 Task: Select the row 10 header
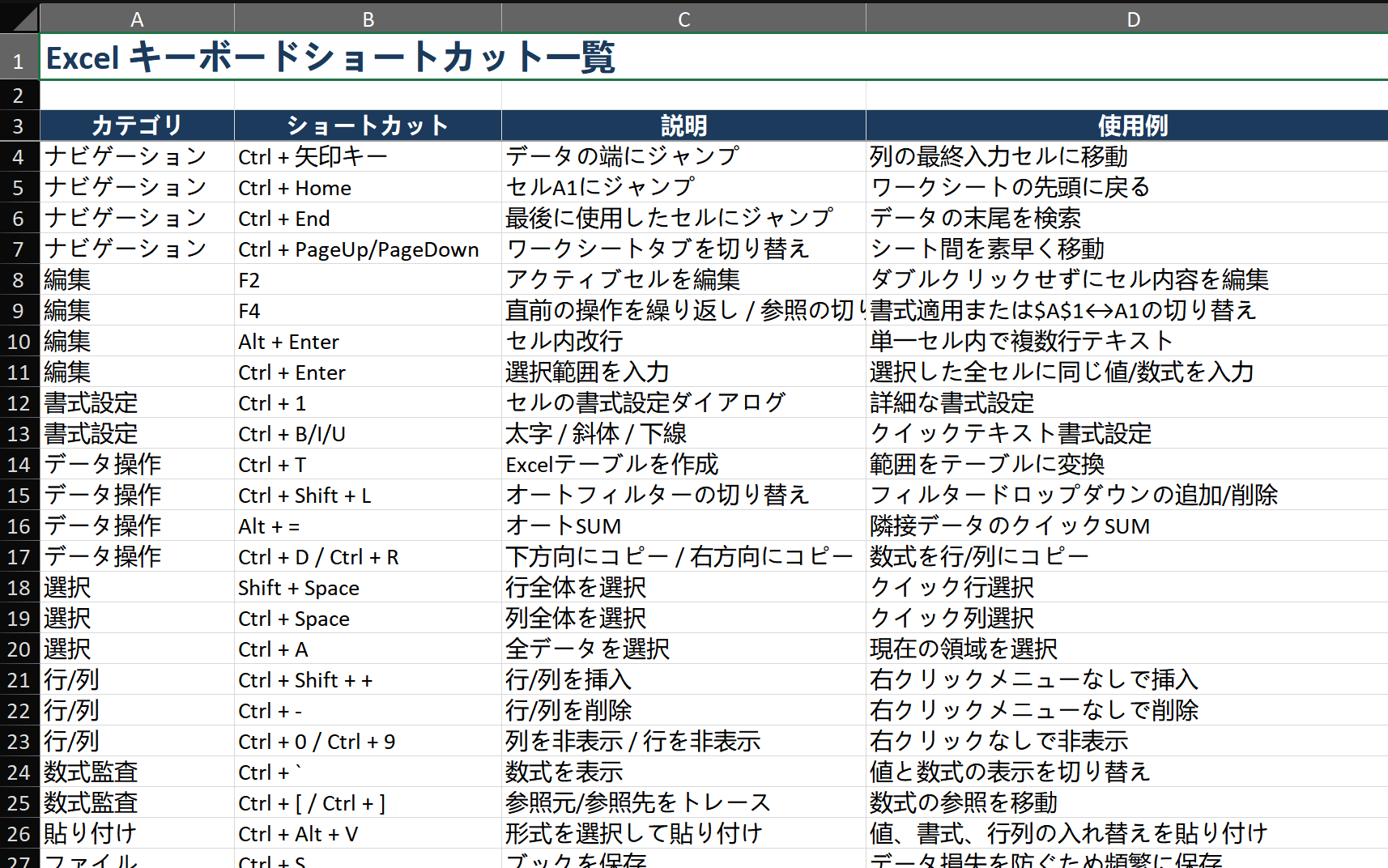pyautogui.click(x=19, y=342)
